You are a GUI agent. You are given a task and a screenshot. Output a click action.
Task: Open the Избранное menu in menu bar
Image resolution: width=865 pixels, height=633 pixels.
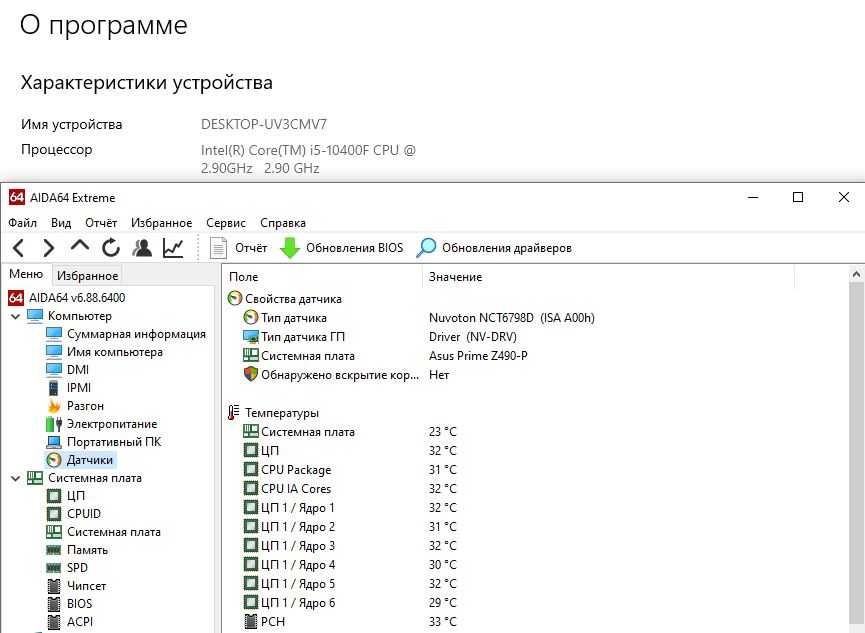coord(162,223)
